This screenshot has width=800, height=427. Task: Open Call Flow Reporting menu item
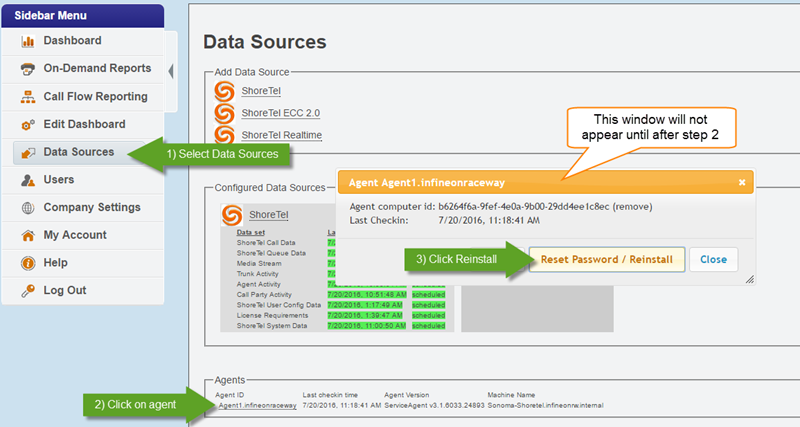click(x=95, y=97)
